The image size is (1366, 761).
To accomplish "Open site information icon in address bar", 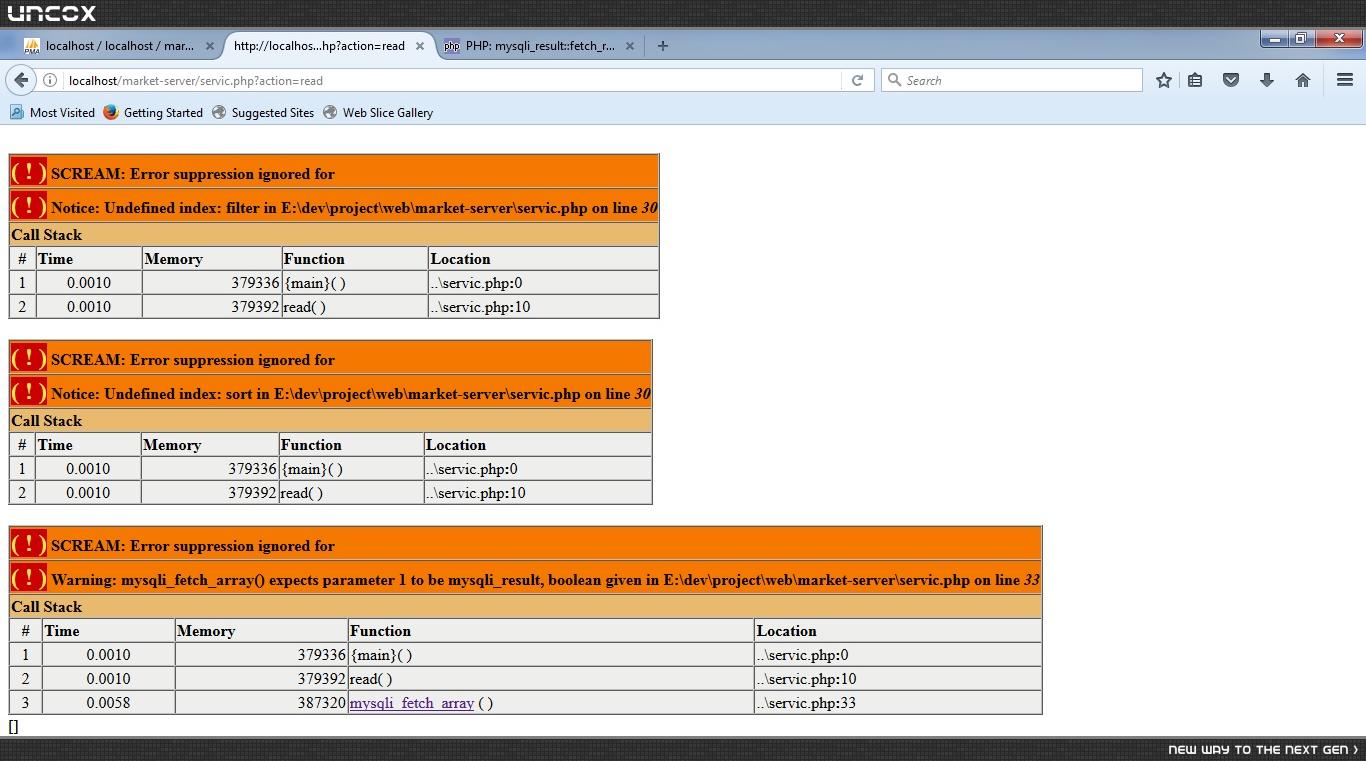I will (x=50, y=80).
